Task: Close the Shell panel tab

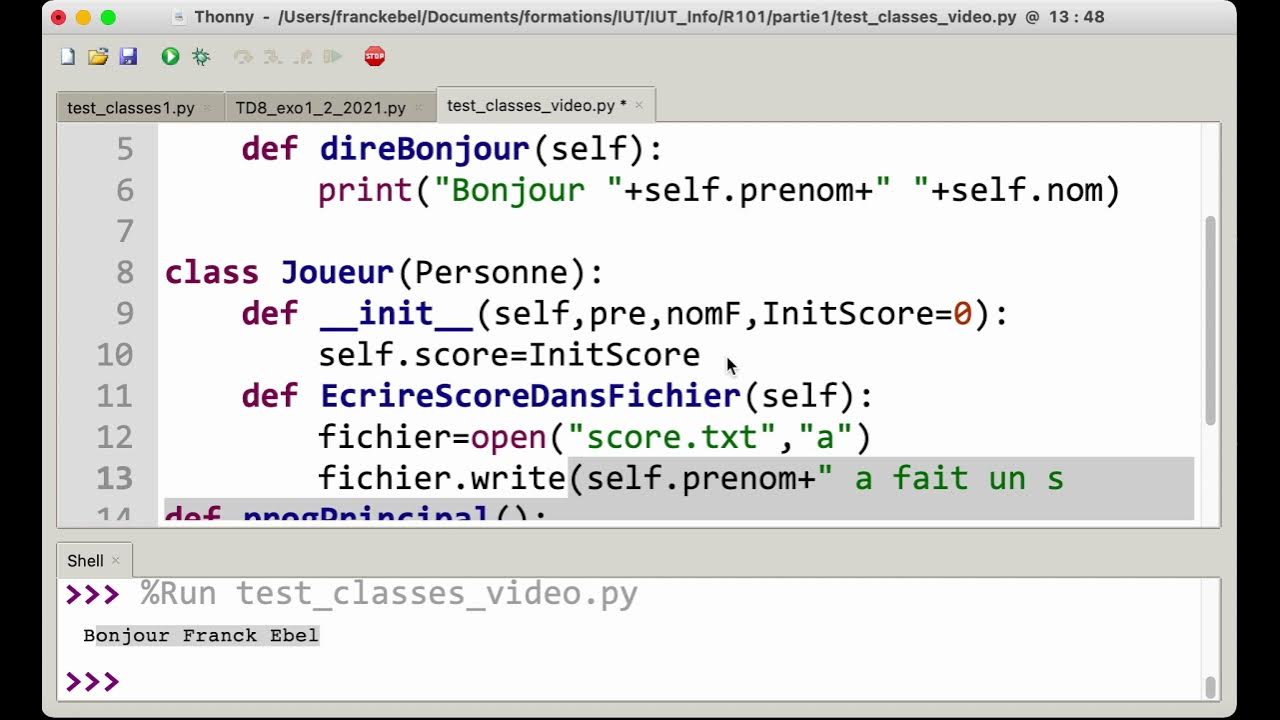Action: 115,561
